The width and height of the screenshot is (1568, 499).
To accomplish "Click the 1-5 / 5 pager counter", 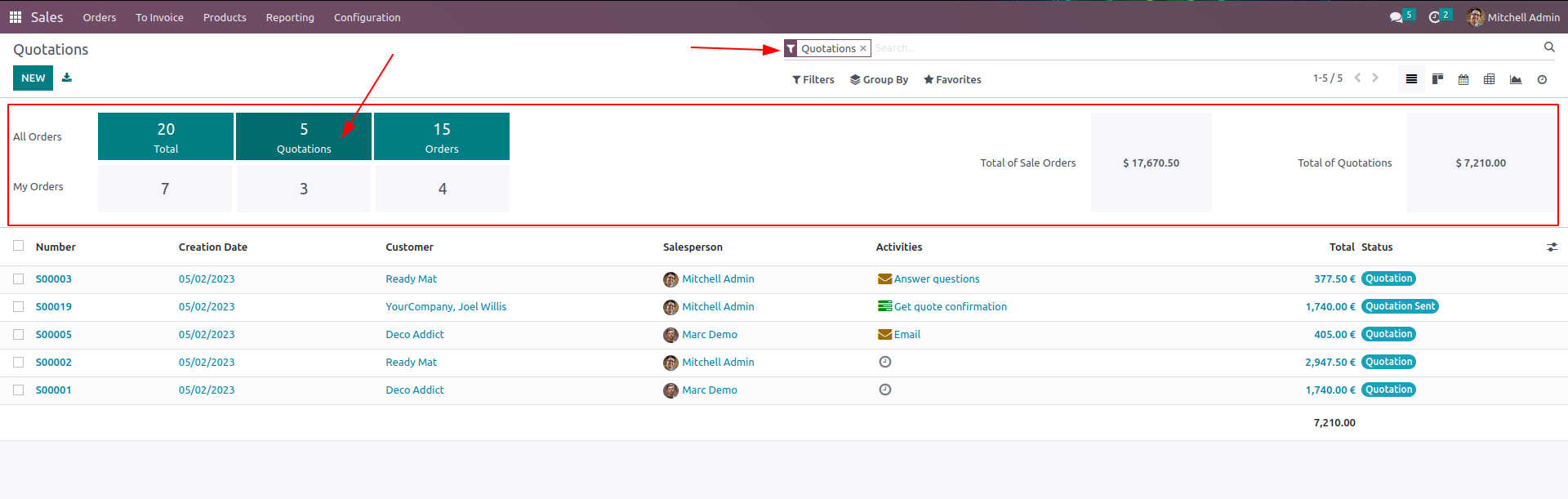I will click(x=1328, y=78).
